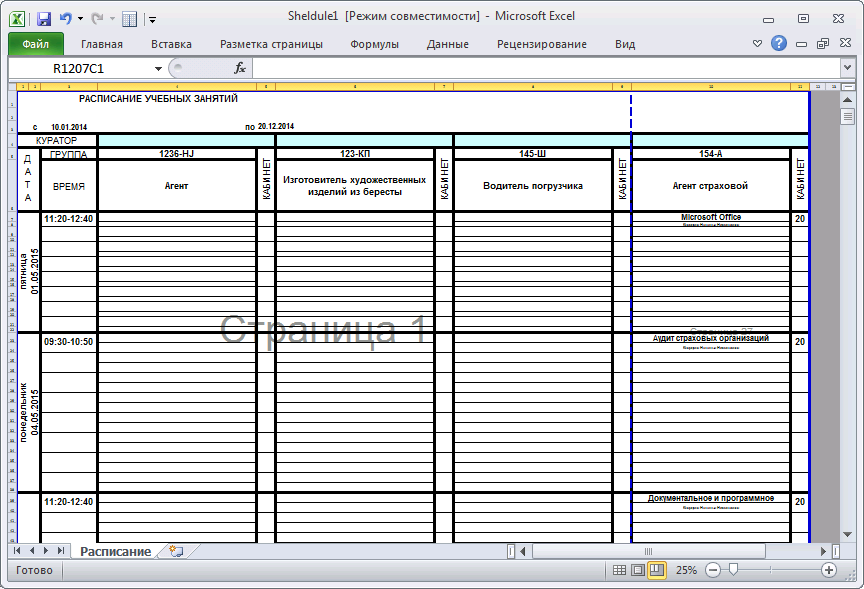Click zoom in plus button
This screenshot has width=864, height=589.
coord(829,570)
